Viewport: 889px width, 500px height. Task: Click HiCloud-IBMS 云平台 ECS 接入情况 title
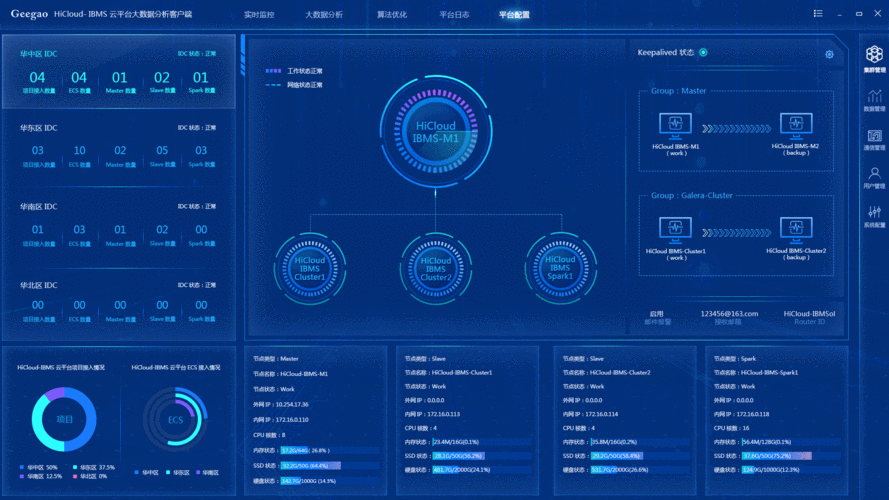176,368
